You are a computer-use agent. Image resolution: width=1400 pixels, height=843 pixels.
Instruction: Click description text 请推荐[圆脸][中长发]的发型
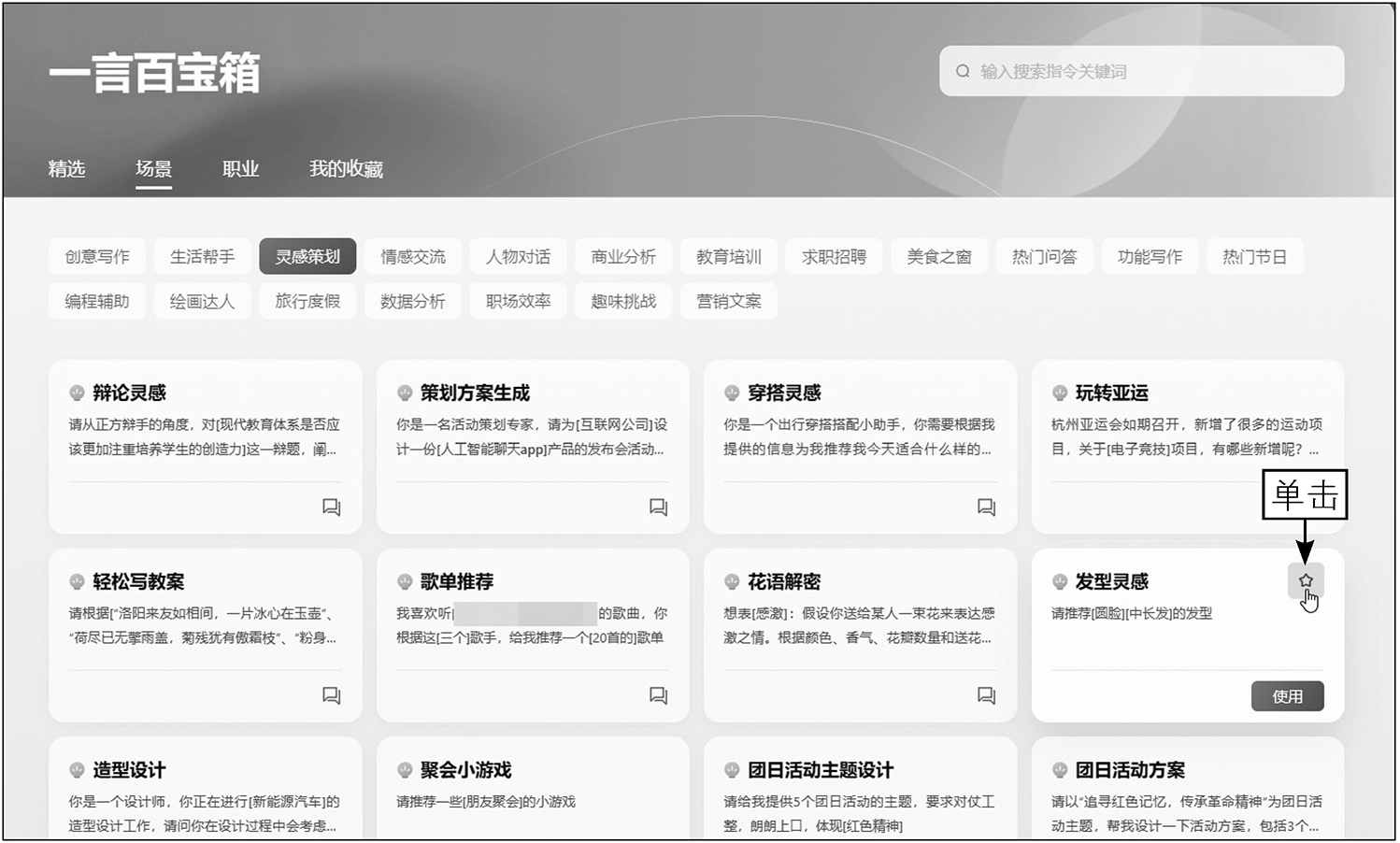click(1132, 613)
